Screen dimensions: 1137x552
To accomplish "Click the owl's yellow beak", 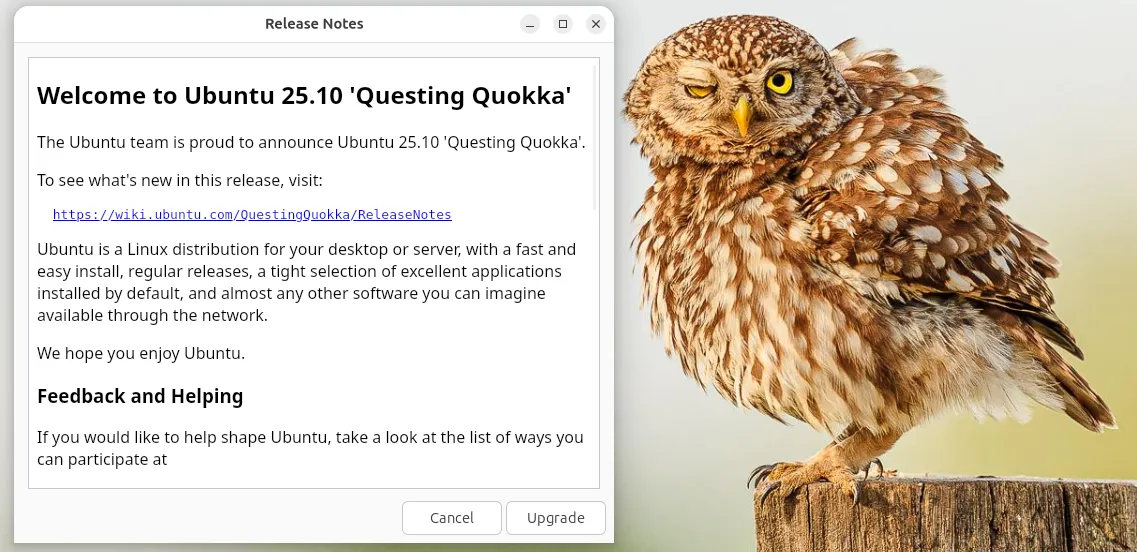I will (x=742, y=116).
